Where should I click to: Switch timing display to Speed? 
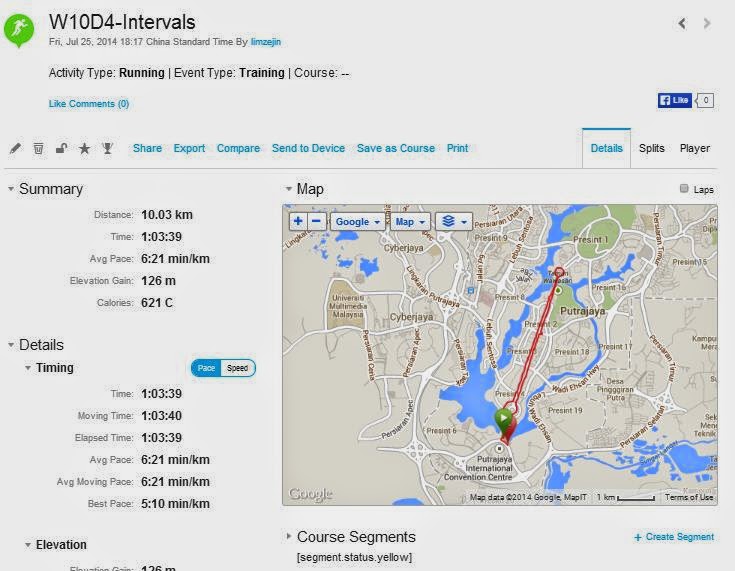[x=238, y=368]
